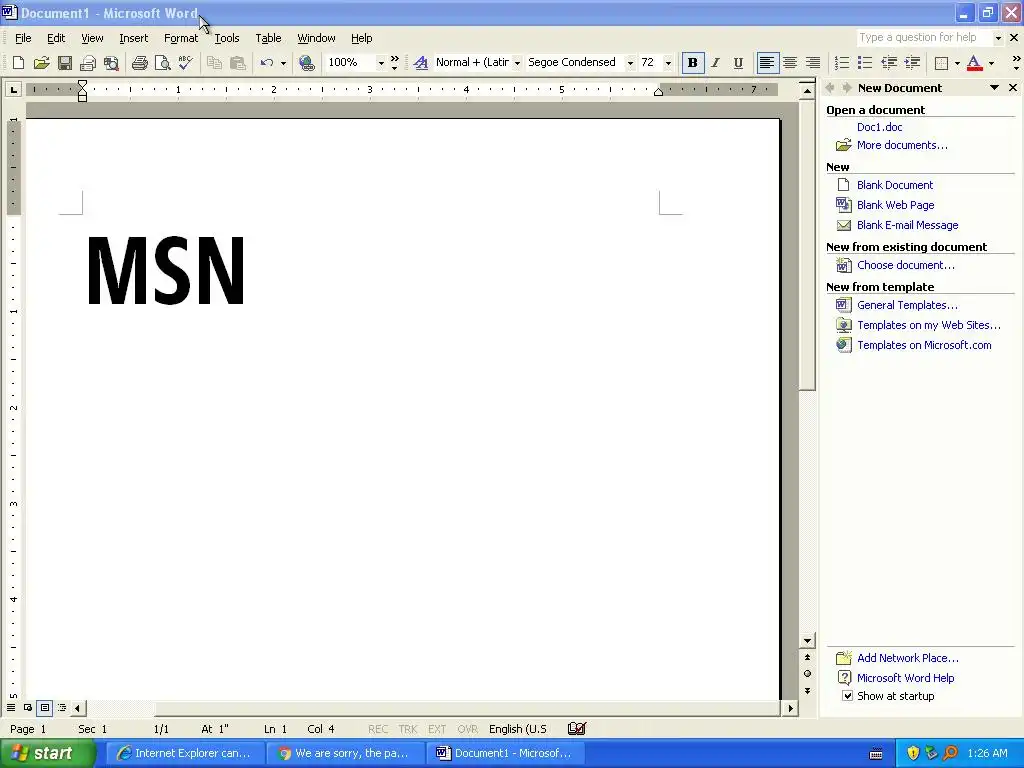Expand the border style dropdown arrow
The width and height of the screenshot is (1024, 768).
(x=957, y=63)
